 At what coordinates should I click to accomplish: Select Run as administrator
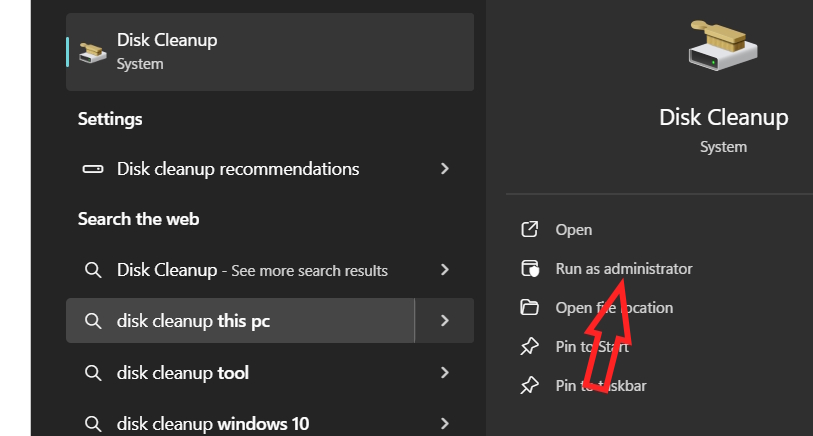[623, 269]
